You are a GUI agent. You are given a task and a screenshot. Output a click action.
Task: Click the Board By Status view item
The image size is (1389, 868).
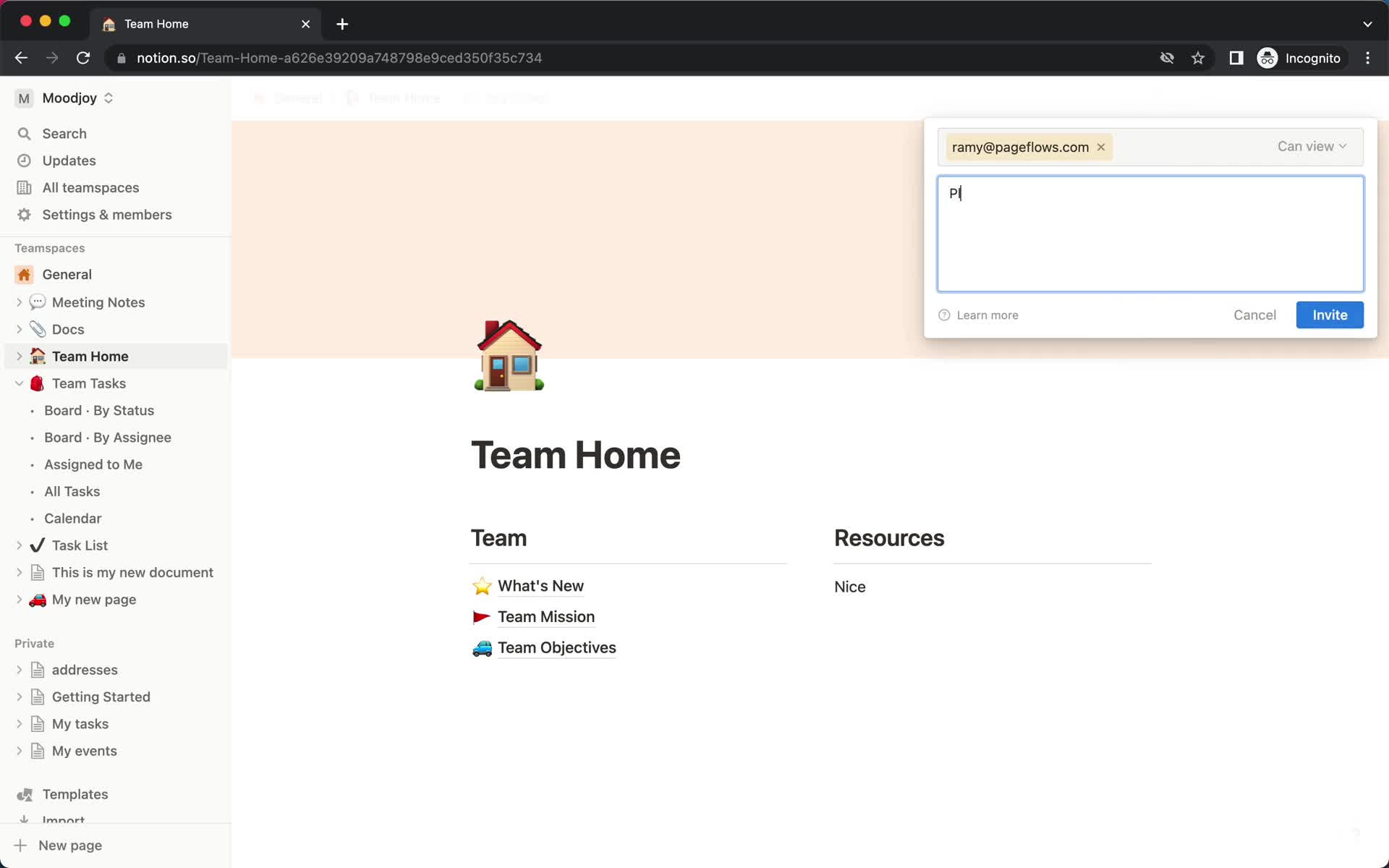99,410
